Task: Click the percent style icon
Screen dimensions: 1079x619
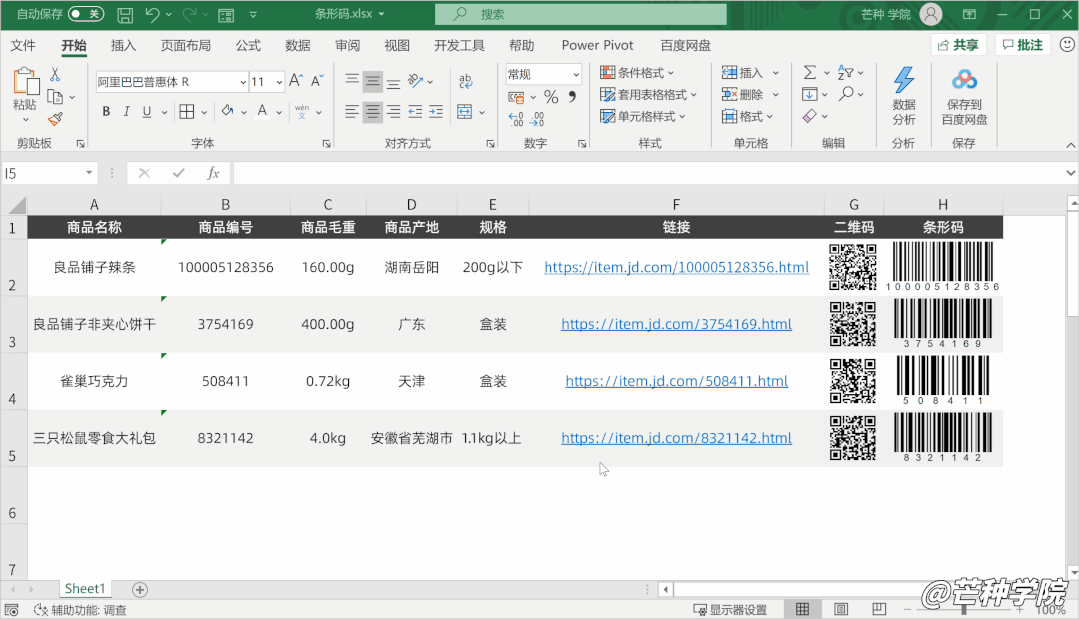Action: pyautogui.click(x=551, y=97)
